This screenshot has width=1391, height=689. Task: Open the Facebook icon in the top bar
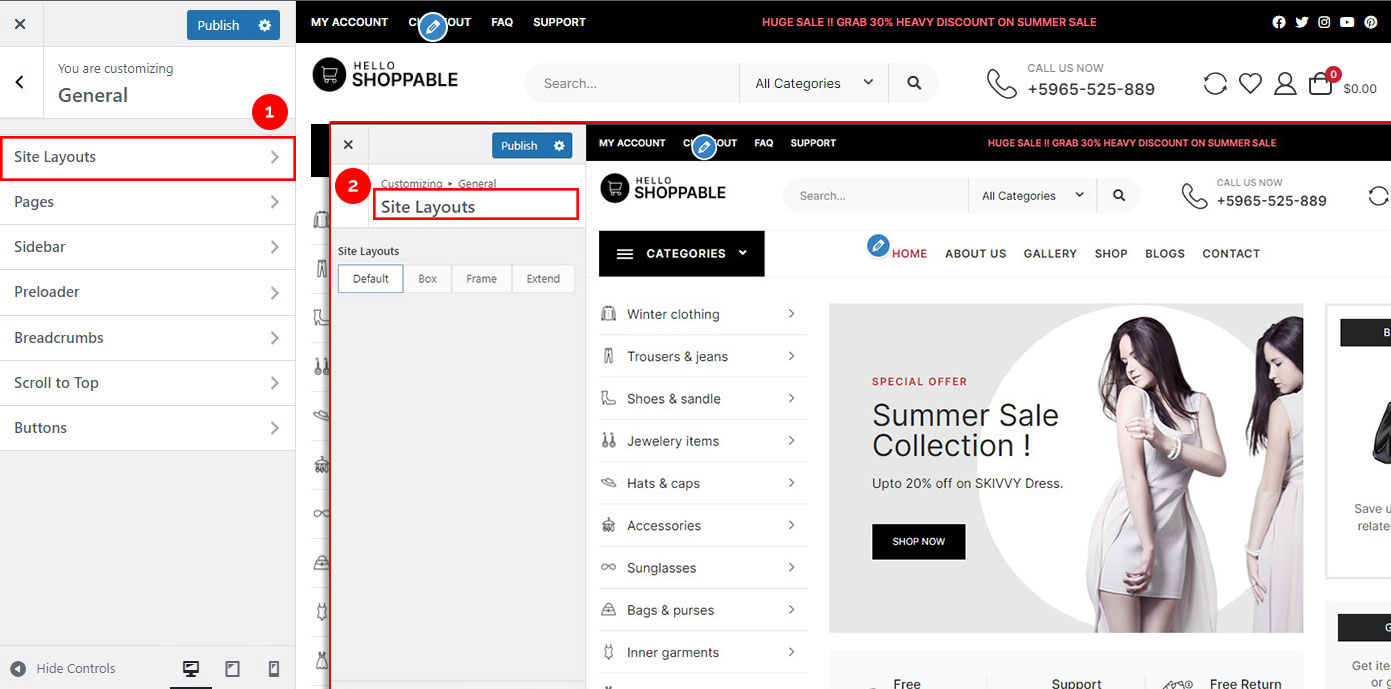1279,21
